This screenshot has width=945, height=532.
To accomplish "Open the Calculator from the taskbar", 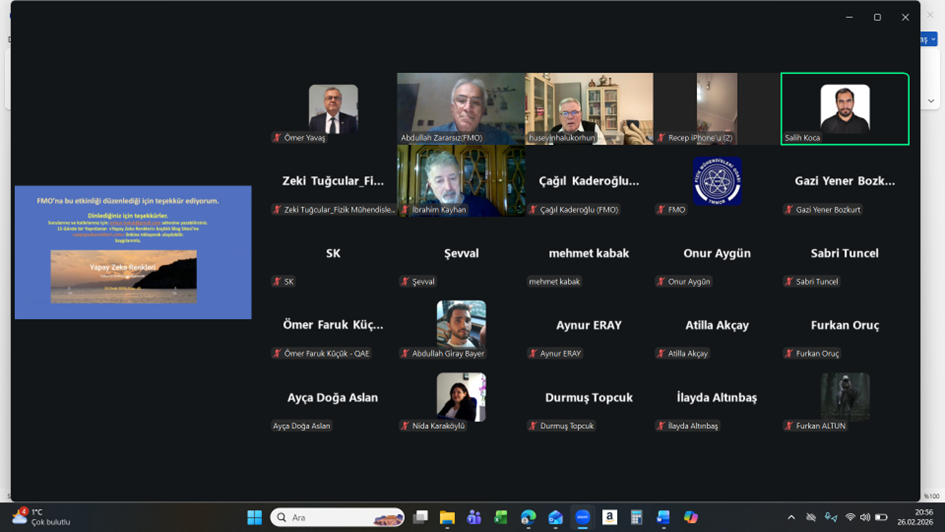I will [x=636, y=517].
